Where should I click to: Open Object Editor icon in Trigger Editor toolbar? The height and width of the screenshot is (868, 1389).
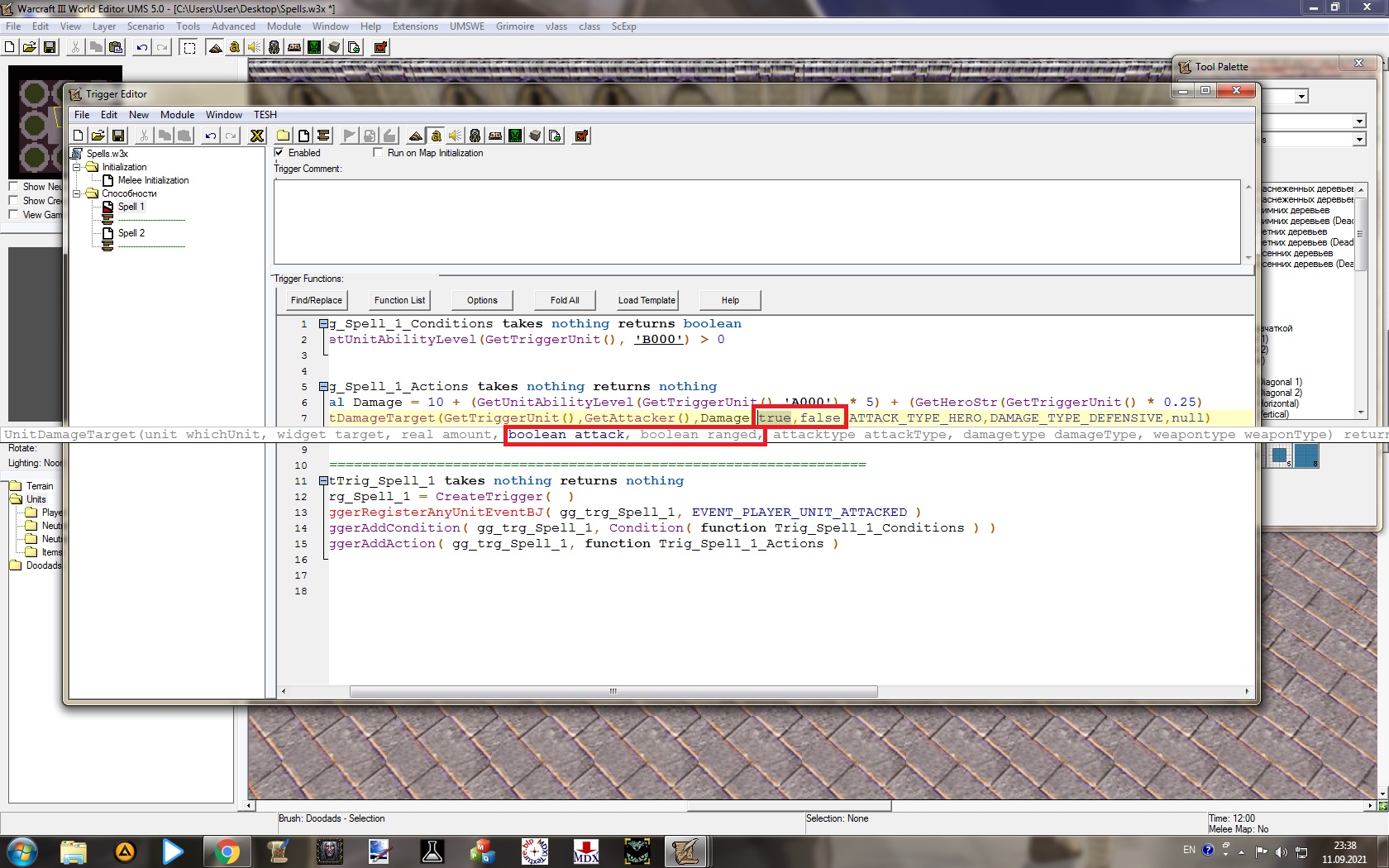(x=475, y=136)
